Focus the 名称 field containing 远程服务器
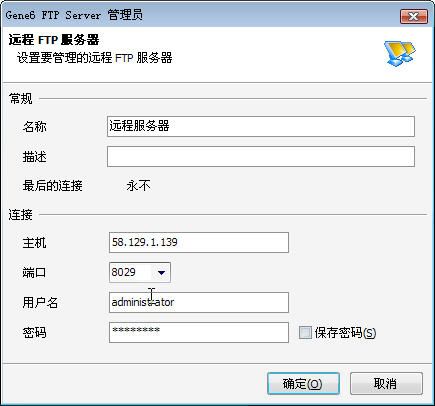435x406 pixels. [x=261, y=126]
